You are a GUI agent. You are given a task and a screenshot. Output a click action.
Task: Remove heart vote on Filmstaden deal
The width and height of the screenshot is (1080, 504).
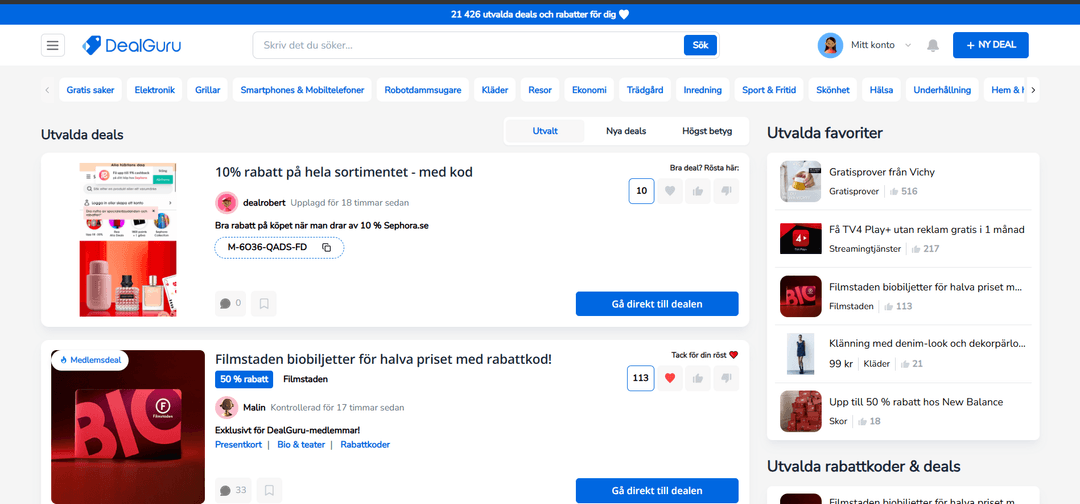pos(669,378)
